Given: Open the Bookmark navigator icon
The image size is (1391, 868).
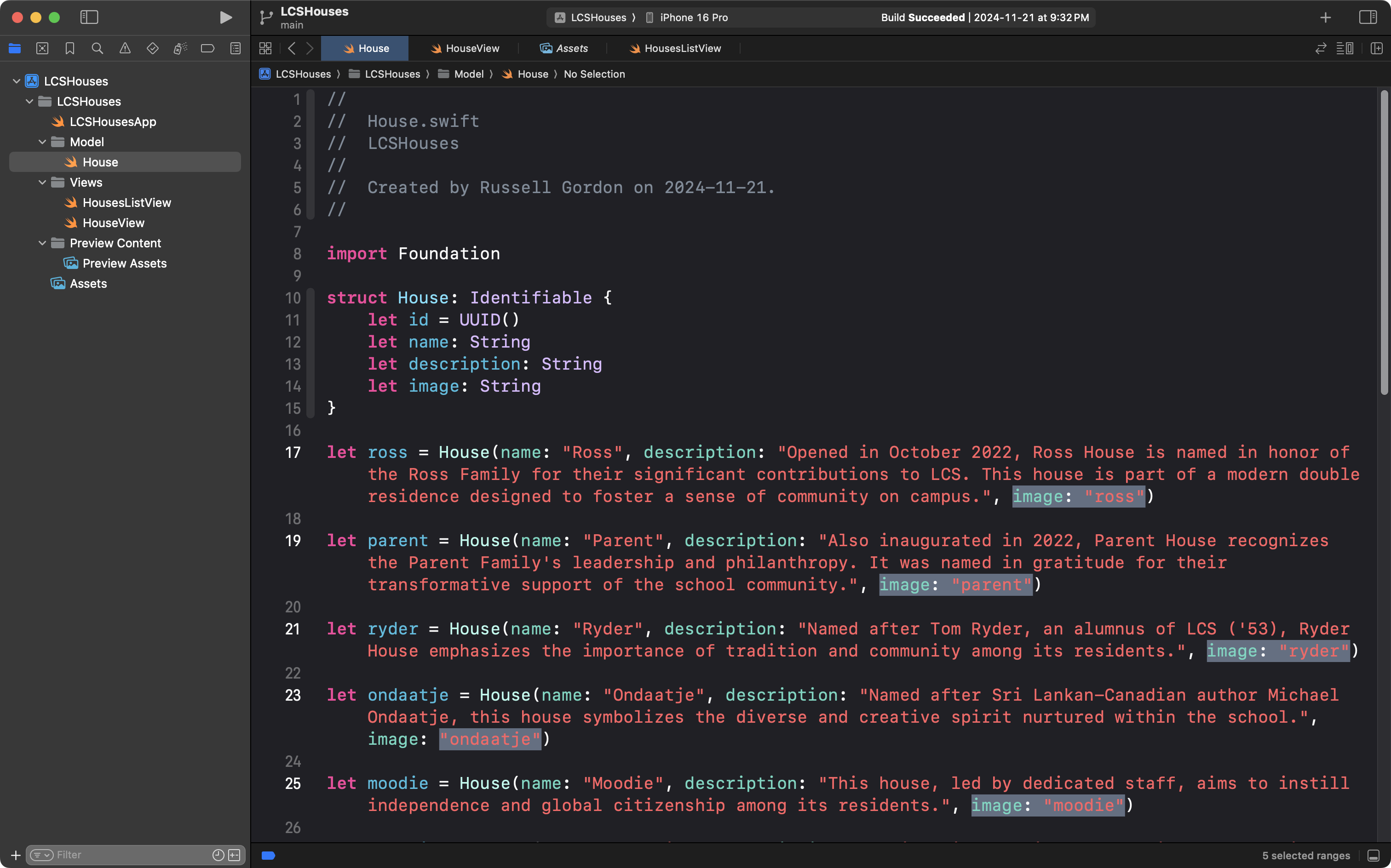Looking at the screenshot, I should pos(69,48).
